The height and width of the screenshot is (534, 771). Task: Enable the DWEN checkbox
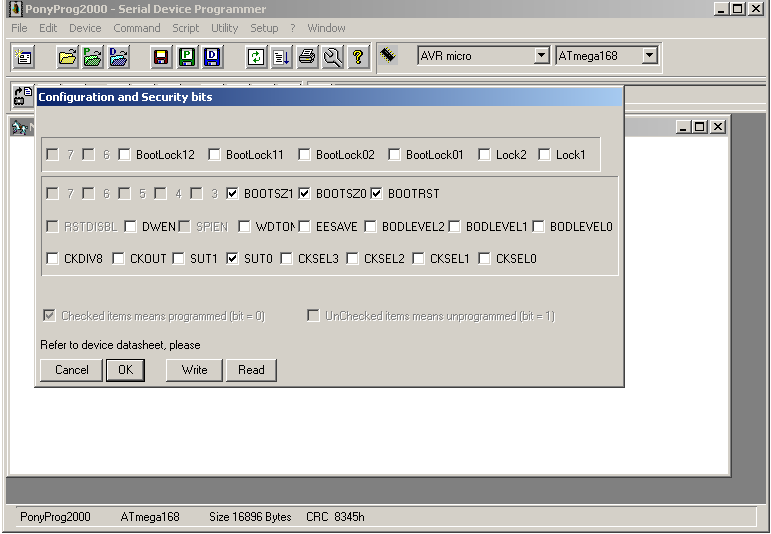click(130, 227)
